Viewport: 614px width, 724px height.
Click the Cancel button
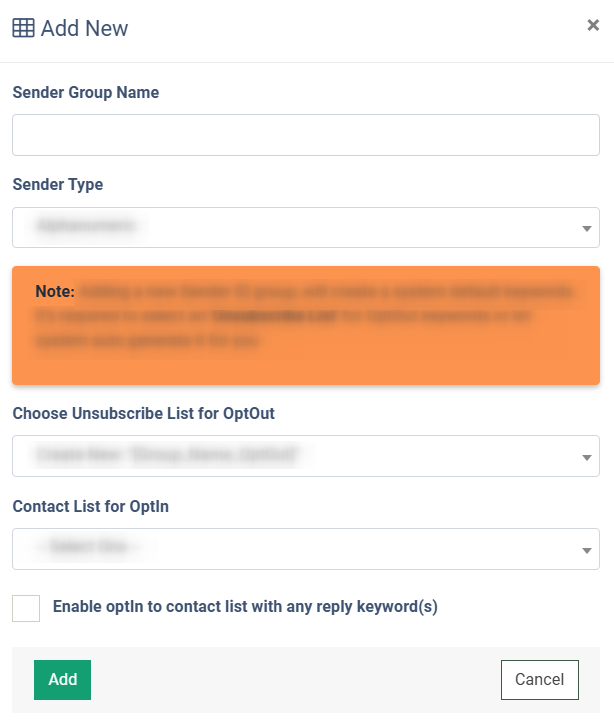tap(539, 680)
